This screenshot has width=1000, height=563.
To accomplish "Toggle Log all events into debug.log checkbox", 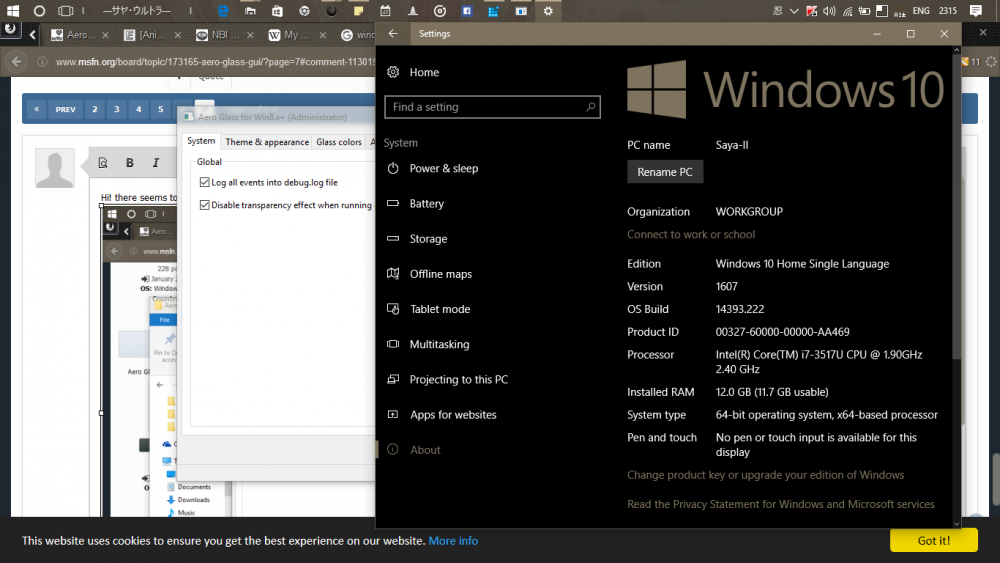I will [204, 182].
